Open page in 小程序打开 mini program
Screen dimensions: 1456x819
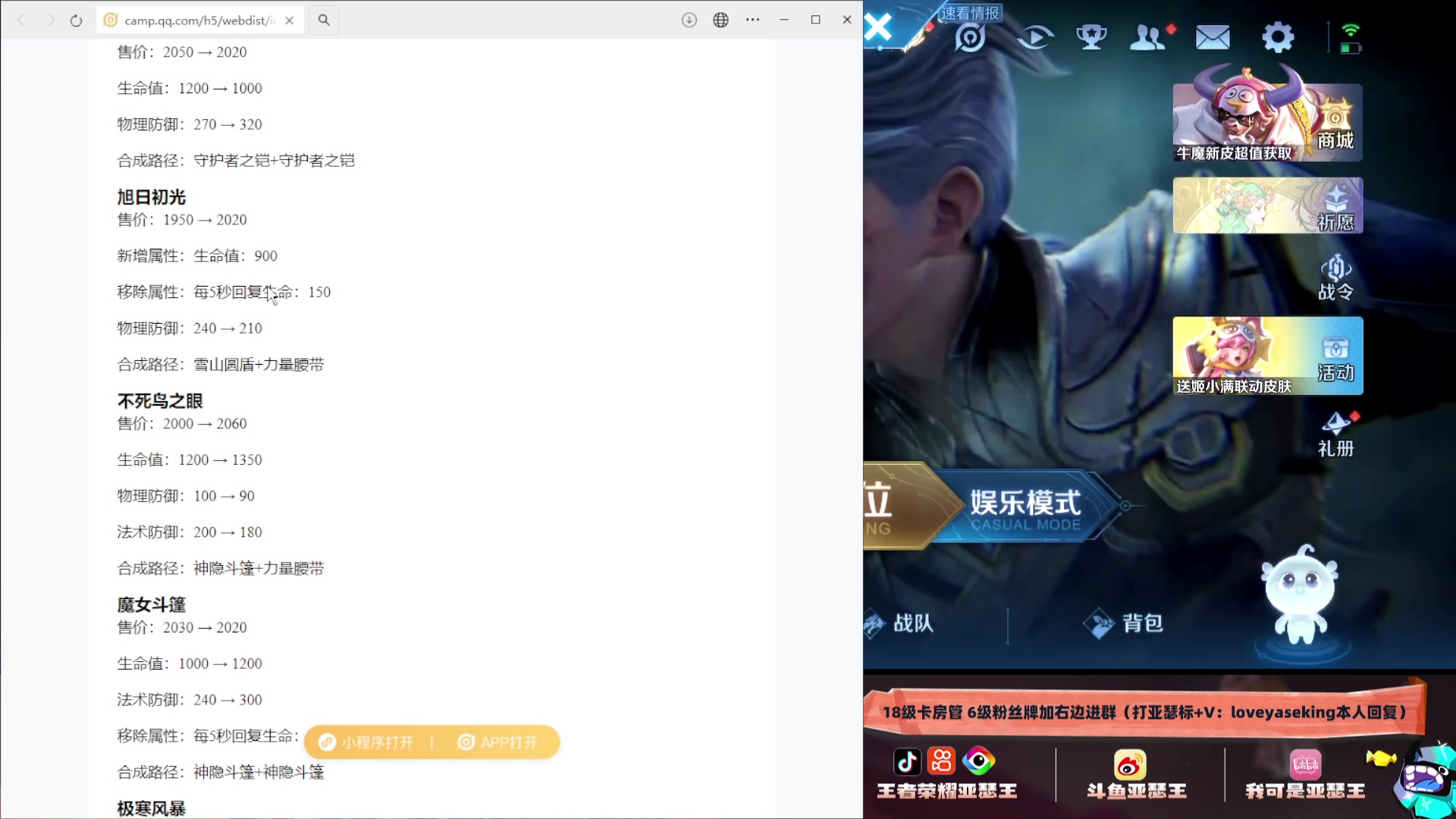point(368,742)
